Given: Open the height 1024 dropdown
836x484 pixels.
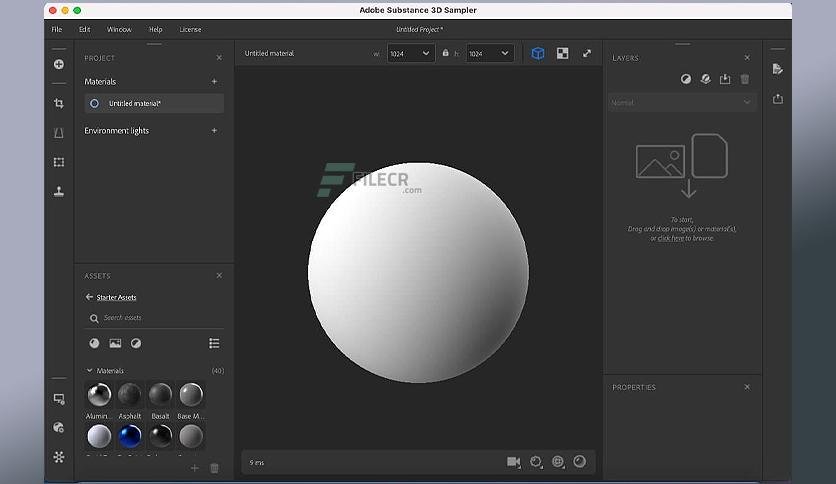Looking at the screenshot, I should pyautogui.click(x=489, y=53).
